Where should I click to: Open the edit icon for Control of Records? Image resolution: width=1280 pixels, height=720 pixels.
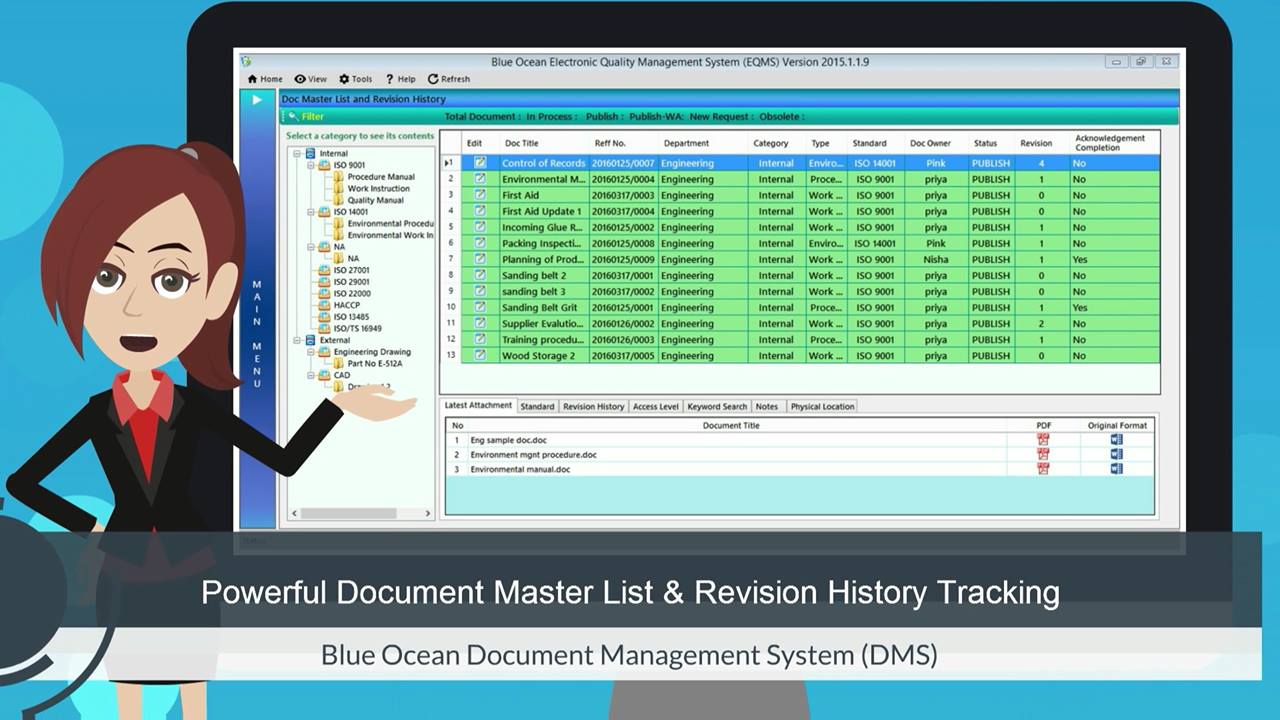480,163
